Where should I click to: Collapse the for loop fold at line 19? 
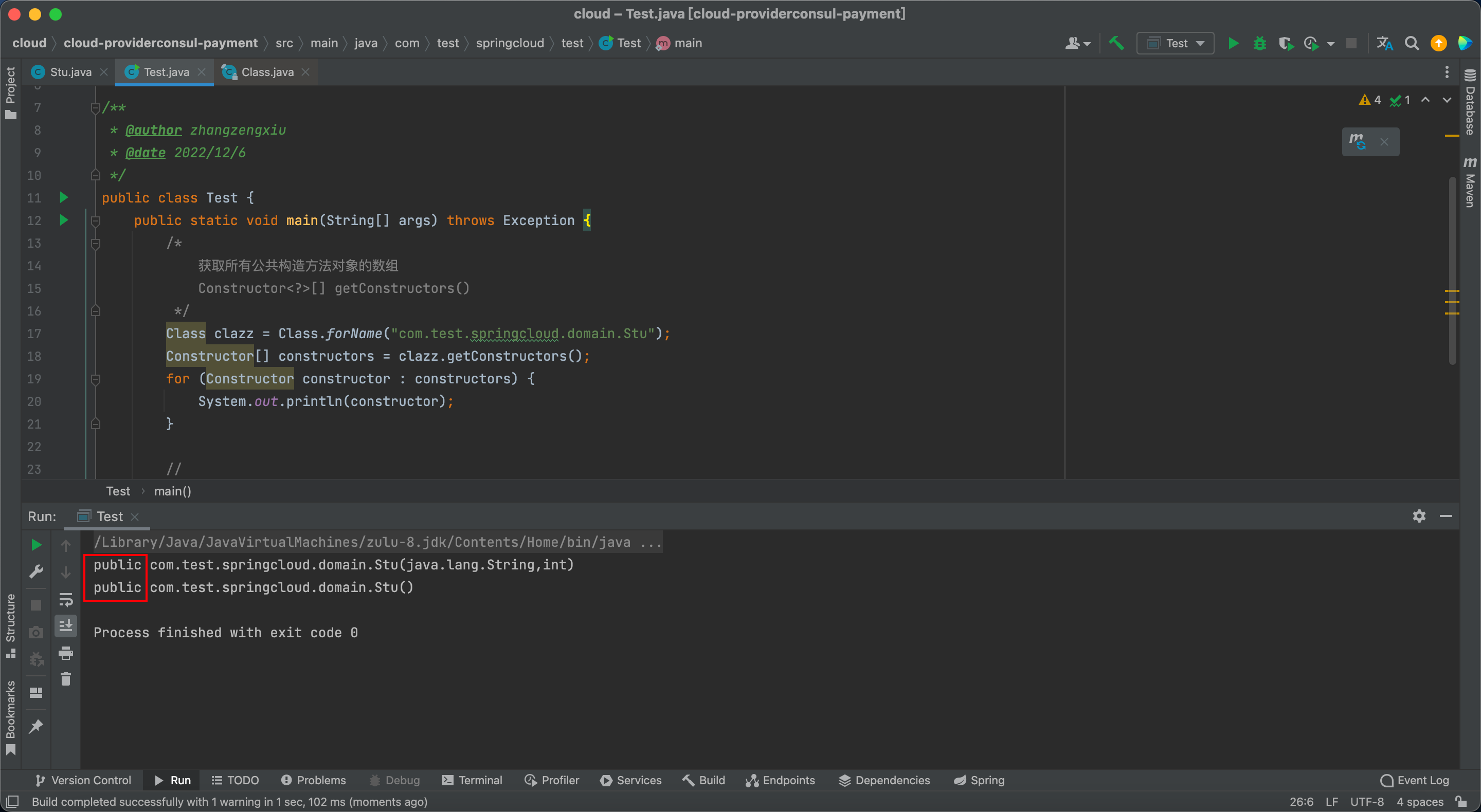pos(96,379)
